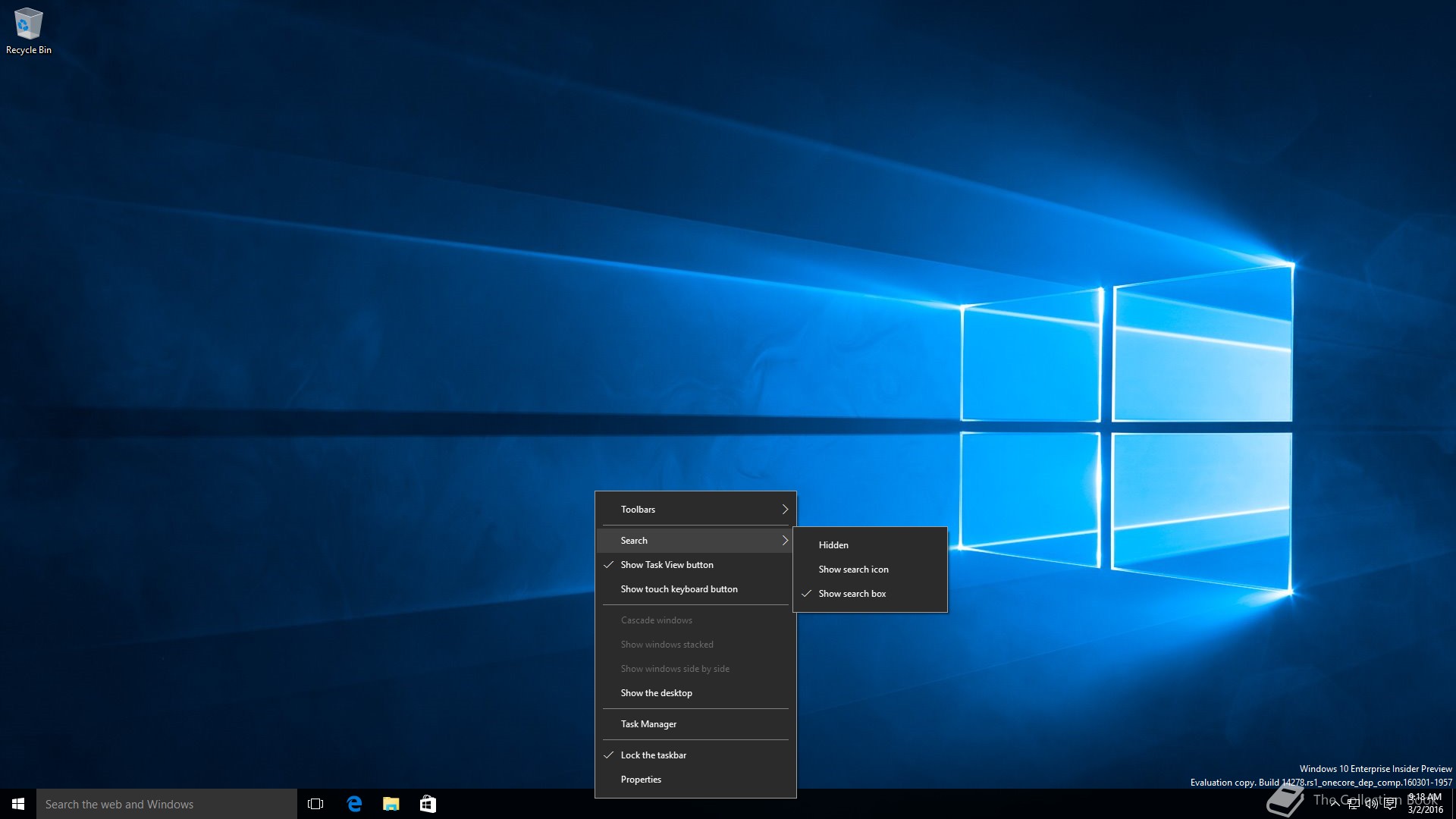This screenshot has width=1456, height=819.
Task: Enable Show touch keyboard button
Action: [695, 589]
